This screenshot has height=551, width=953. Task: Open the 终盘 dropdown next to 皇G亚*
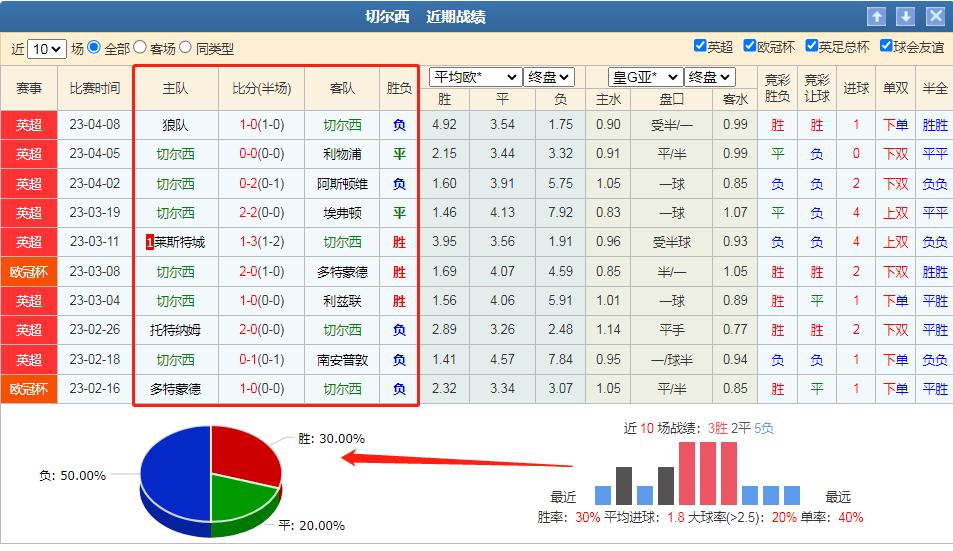tap(710, 77)
